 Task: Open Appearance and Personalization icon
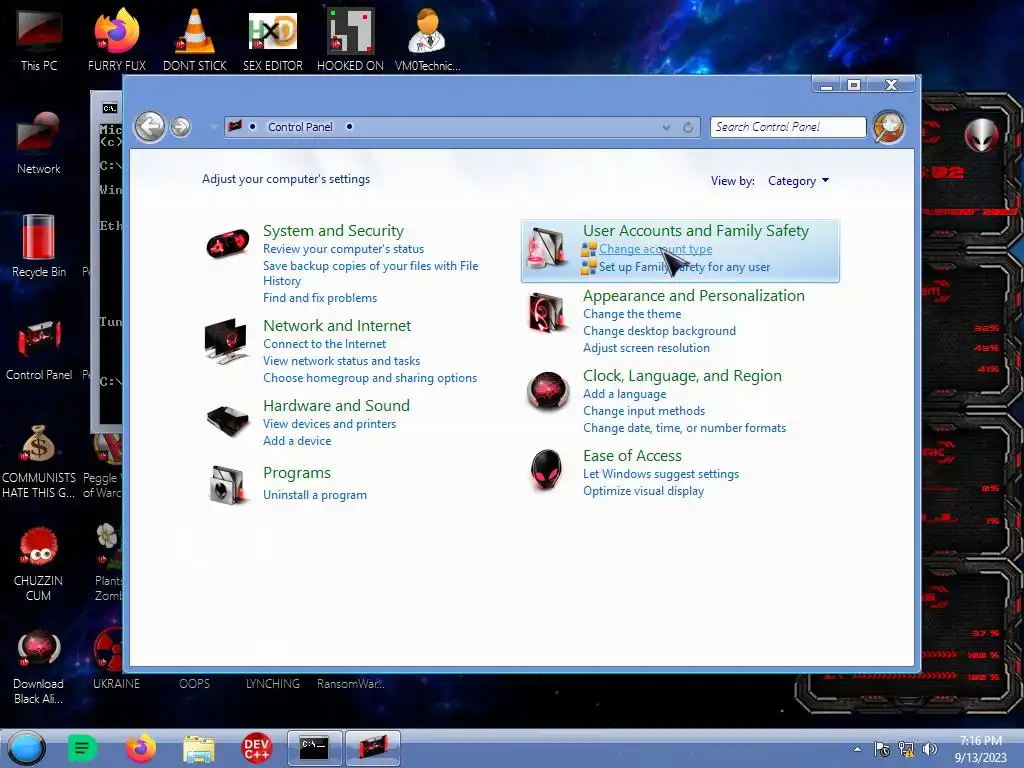[x=547, y=312]
